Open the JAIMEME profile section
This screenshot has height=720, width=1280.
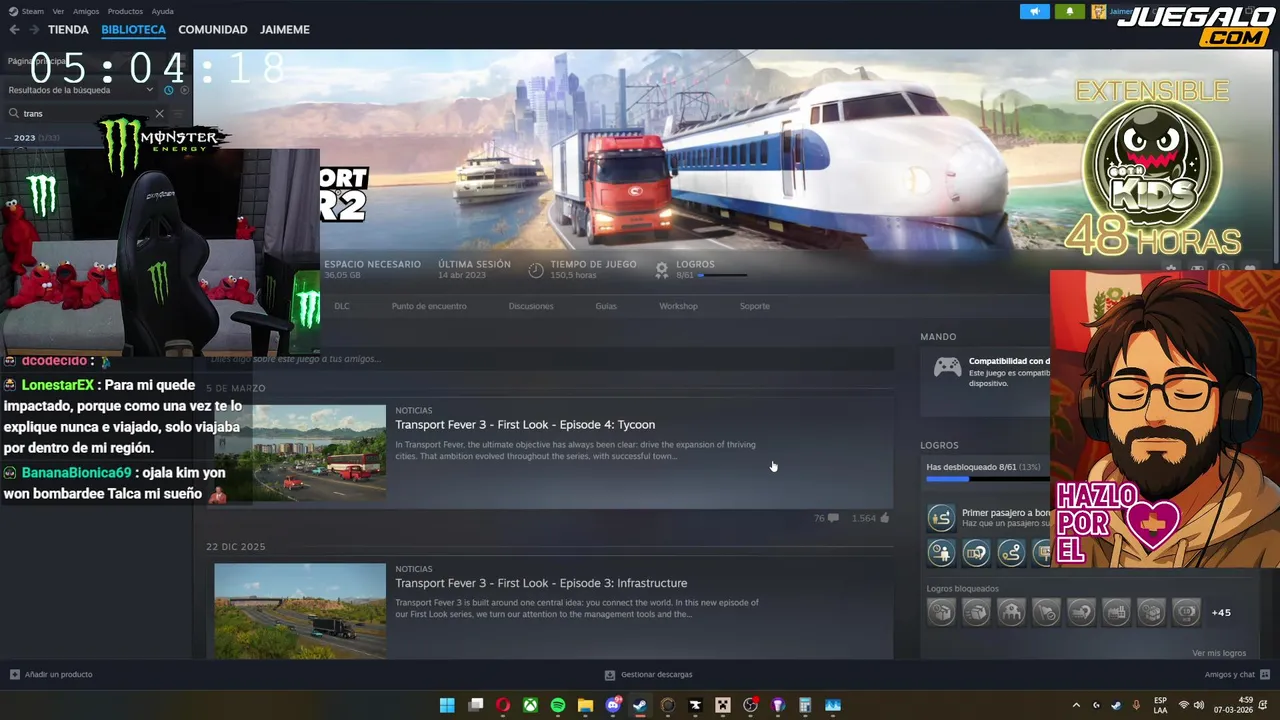pyautogui.click(x=285, y=30)
